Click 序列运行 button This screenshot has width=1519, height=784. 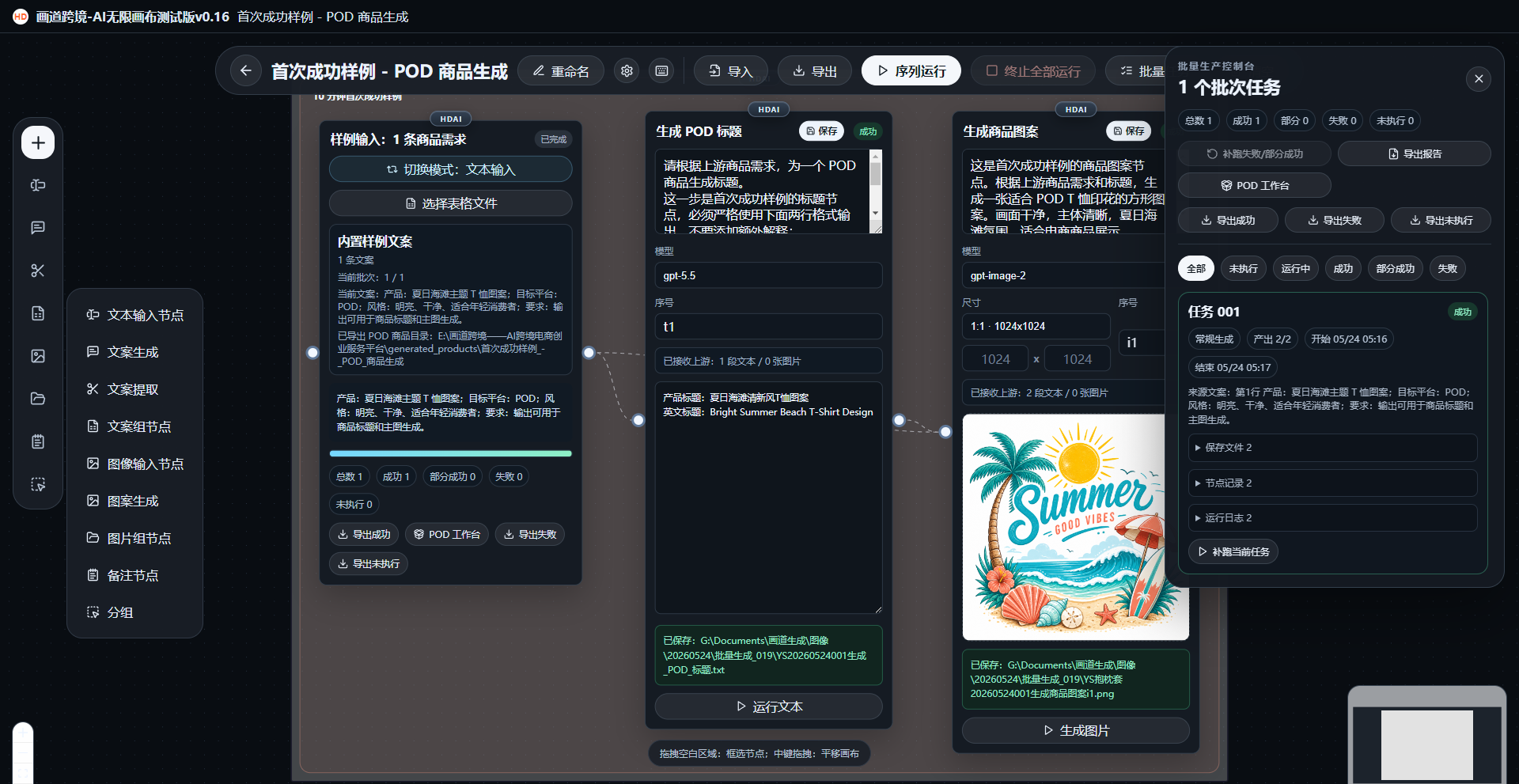[x=911, y=71]
